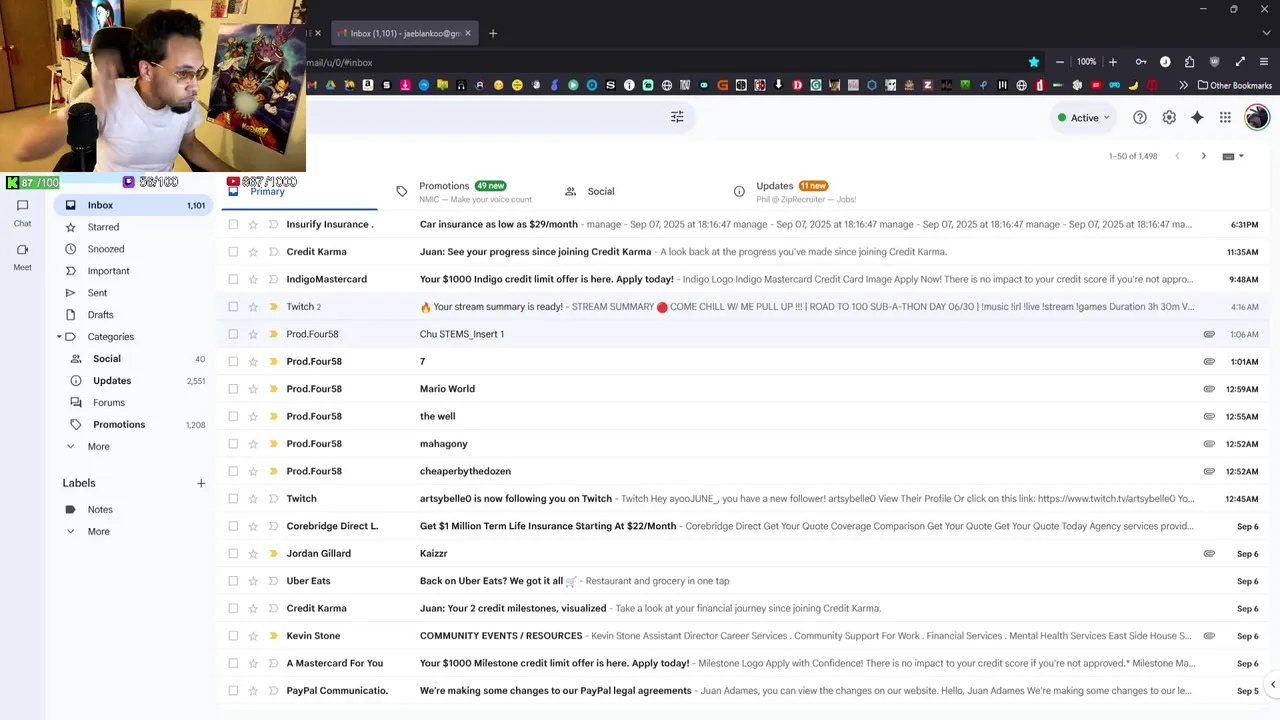Open the Gemini sparkle icon
This screenshot has height=720, width=1280.
(x=1197, y=118)
